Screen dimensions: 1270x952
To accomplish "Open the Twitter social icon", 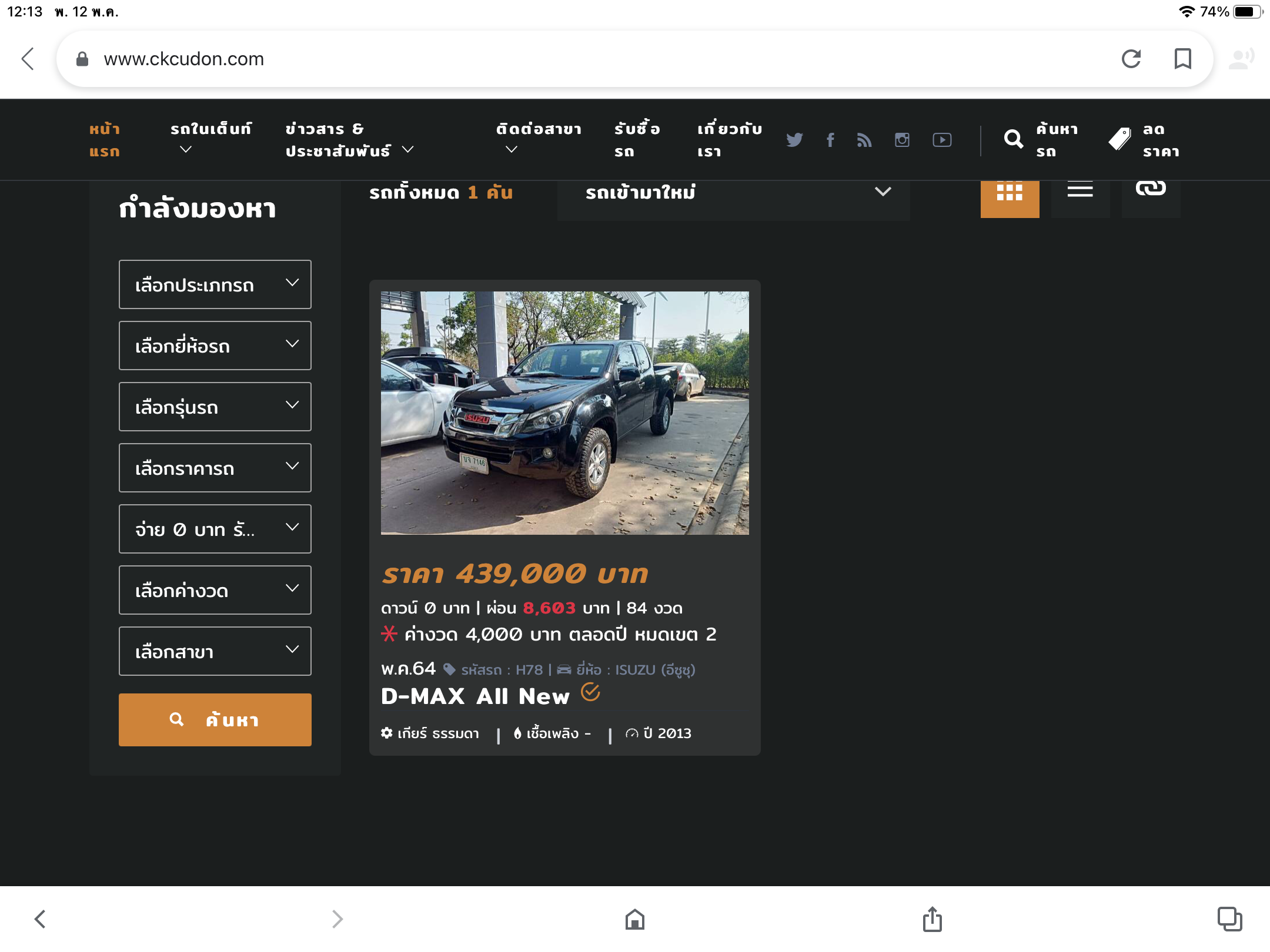I will 794,140.
